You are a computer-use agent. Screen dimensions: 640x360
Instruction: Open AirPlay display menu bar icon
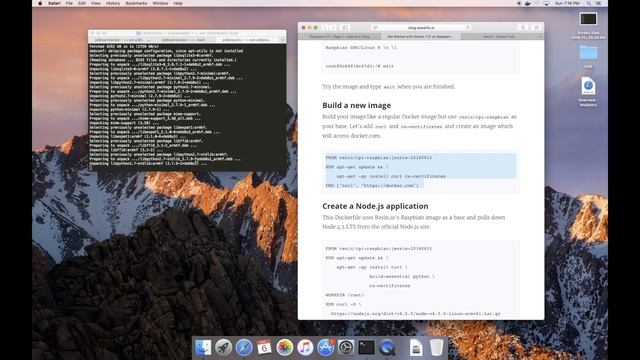[546, 3]
